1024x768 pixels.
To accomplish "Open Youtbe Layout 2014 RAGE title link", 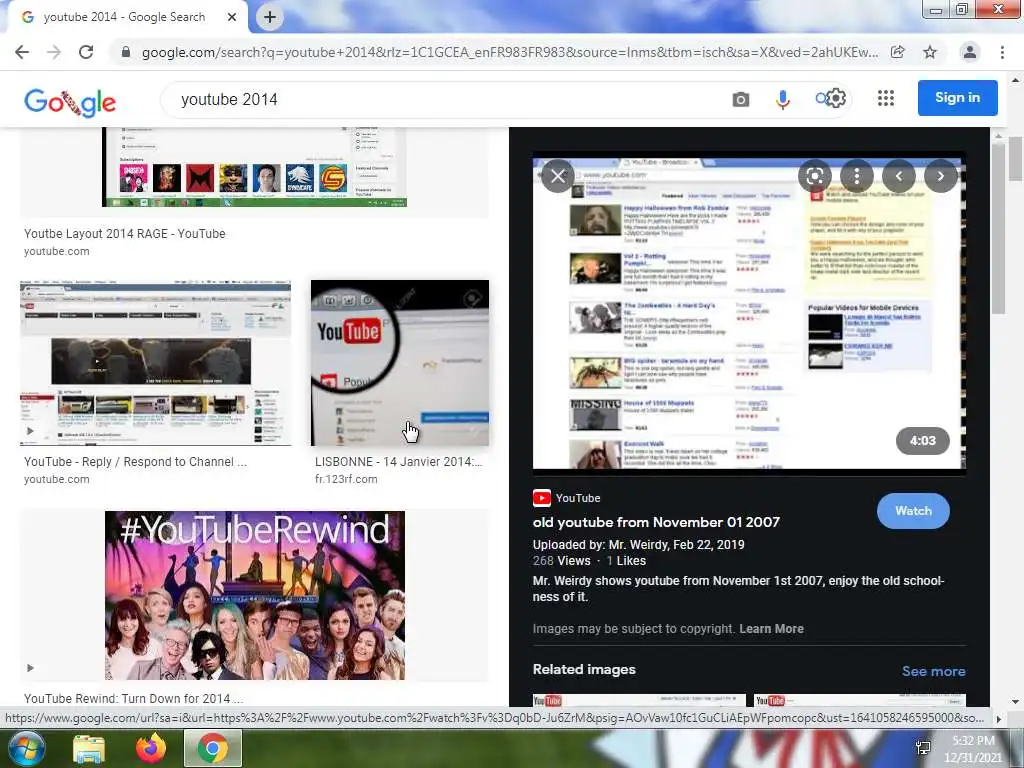I will point(125,234).
